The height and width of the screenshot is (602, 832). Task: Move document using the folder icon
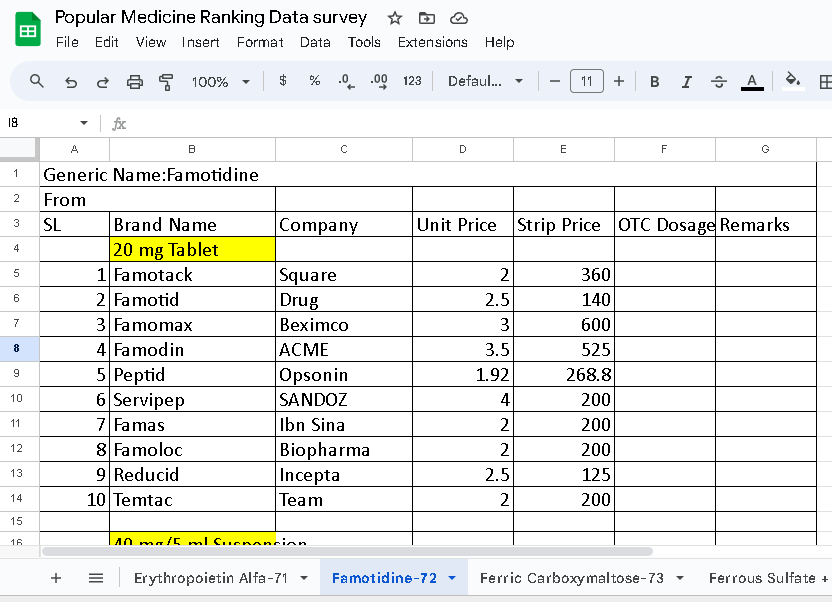427,19
